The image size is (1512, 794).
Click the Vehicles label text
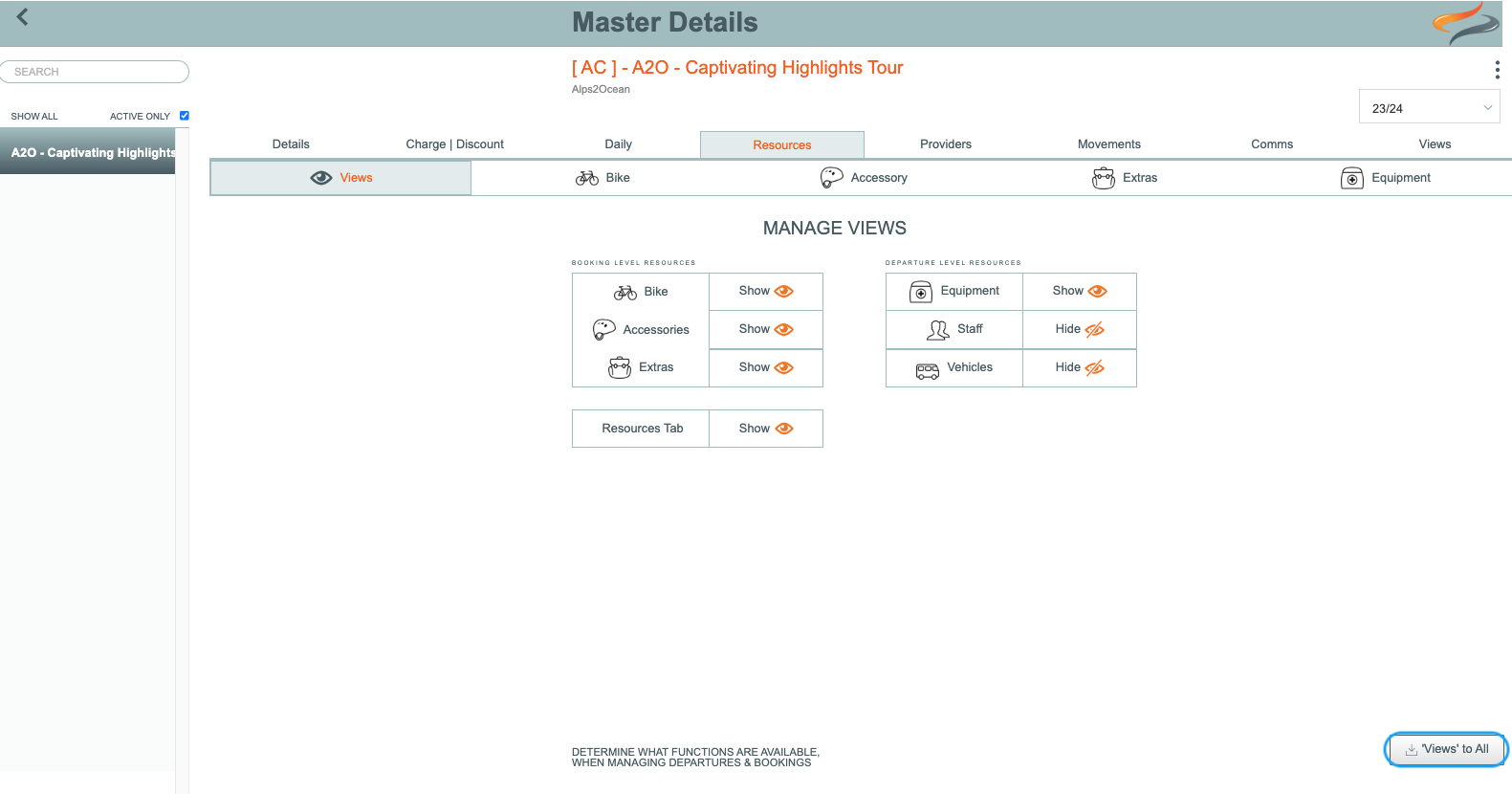[x=970, y=367]
